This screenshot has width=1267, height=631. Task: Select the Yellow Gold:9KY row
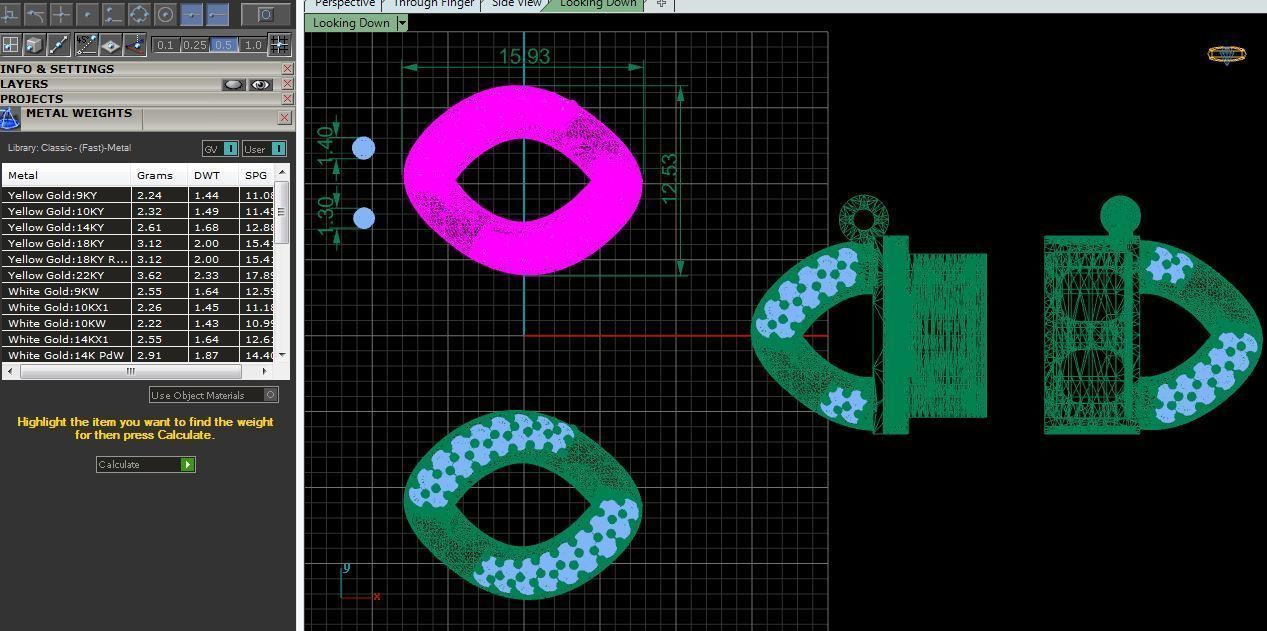click(138, 195)
